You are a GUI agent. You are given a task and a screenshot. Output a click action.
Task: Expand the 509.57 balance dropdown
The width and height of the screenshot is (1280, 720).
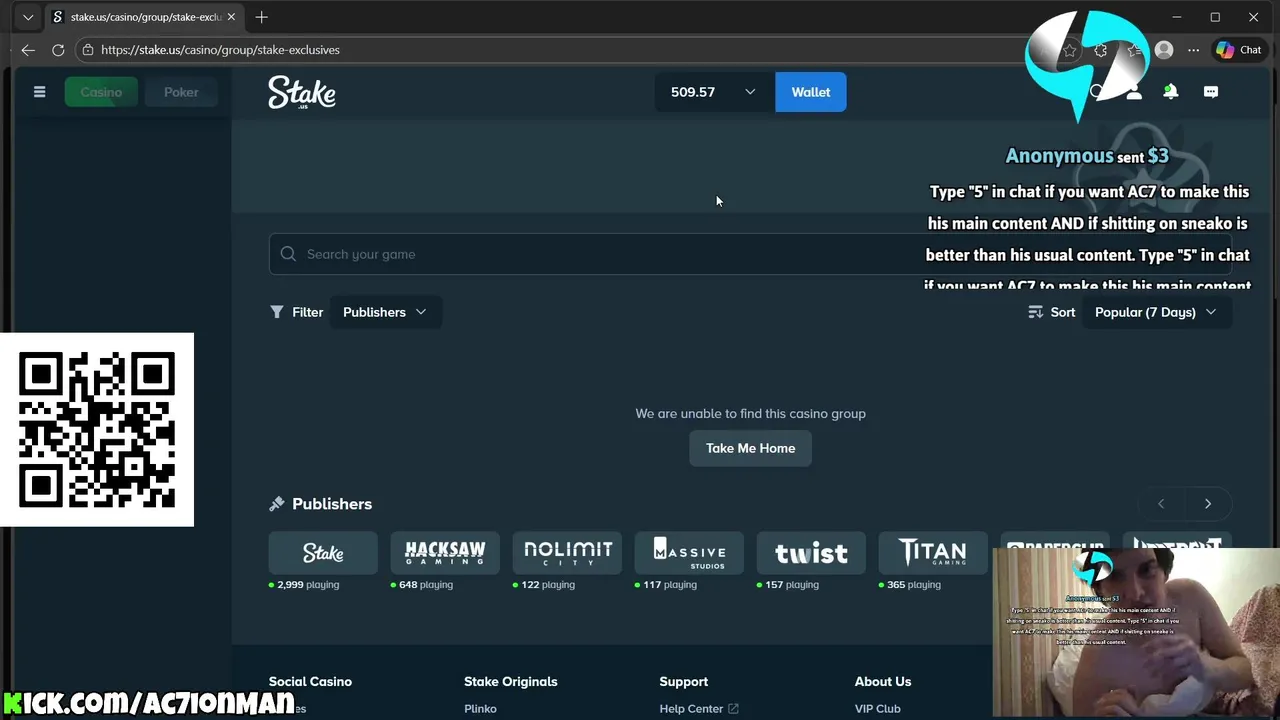[x=714, y=92]
